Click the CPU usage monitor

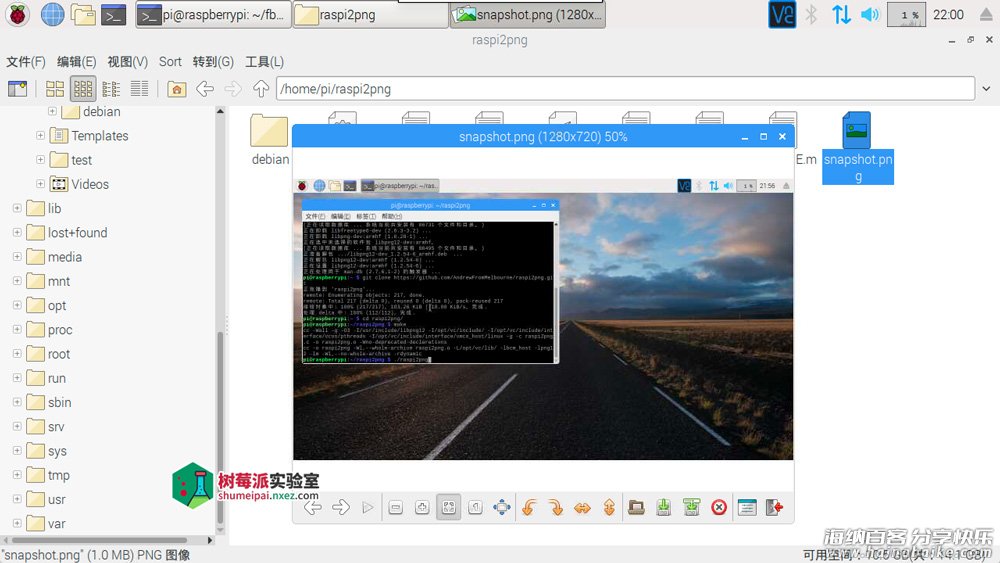click(906, 15)
